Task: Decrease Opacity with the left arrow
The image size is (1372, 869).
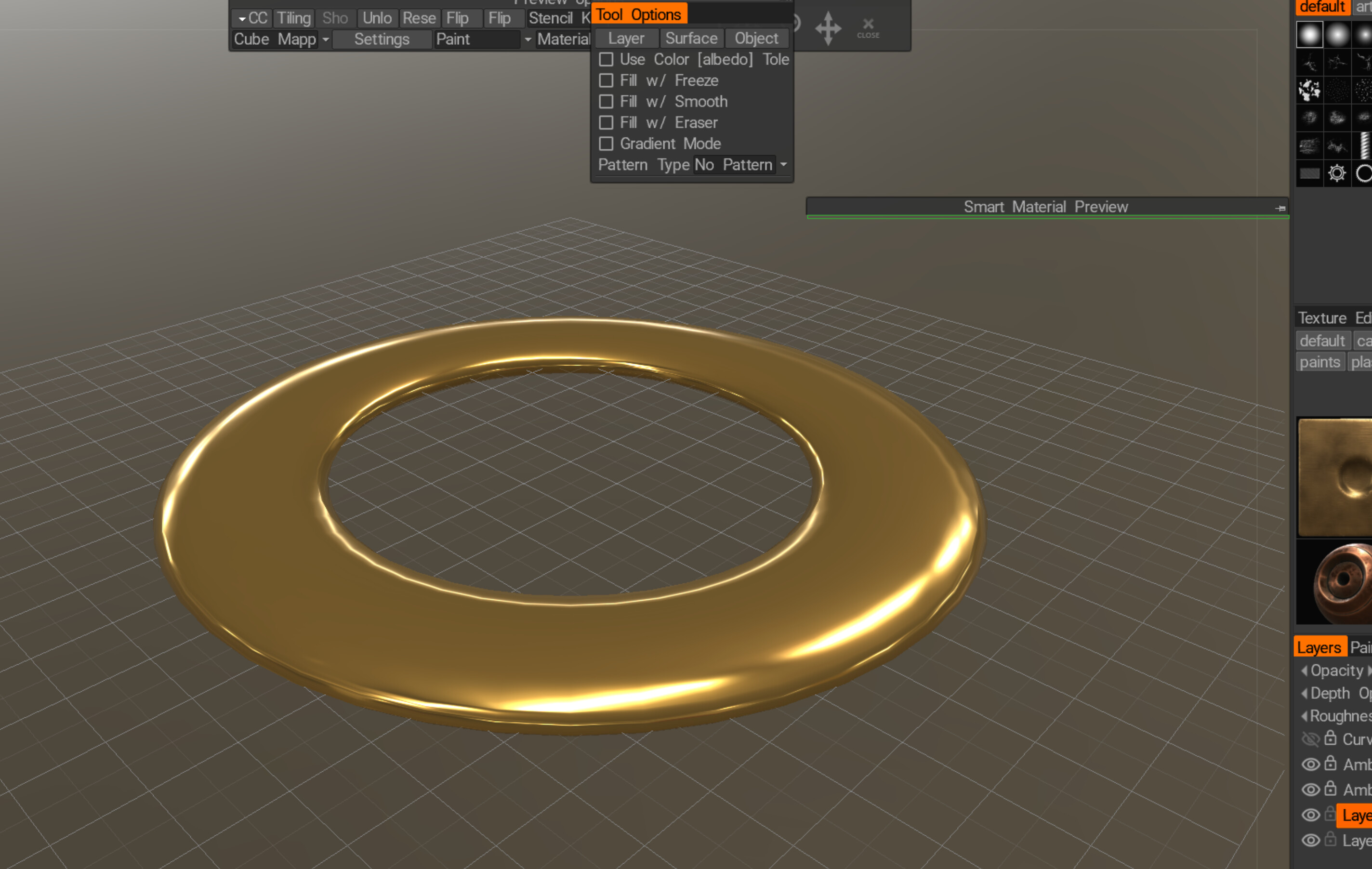Action: click(x=1304, y=671)
